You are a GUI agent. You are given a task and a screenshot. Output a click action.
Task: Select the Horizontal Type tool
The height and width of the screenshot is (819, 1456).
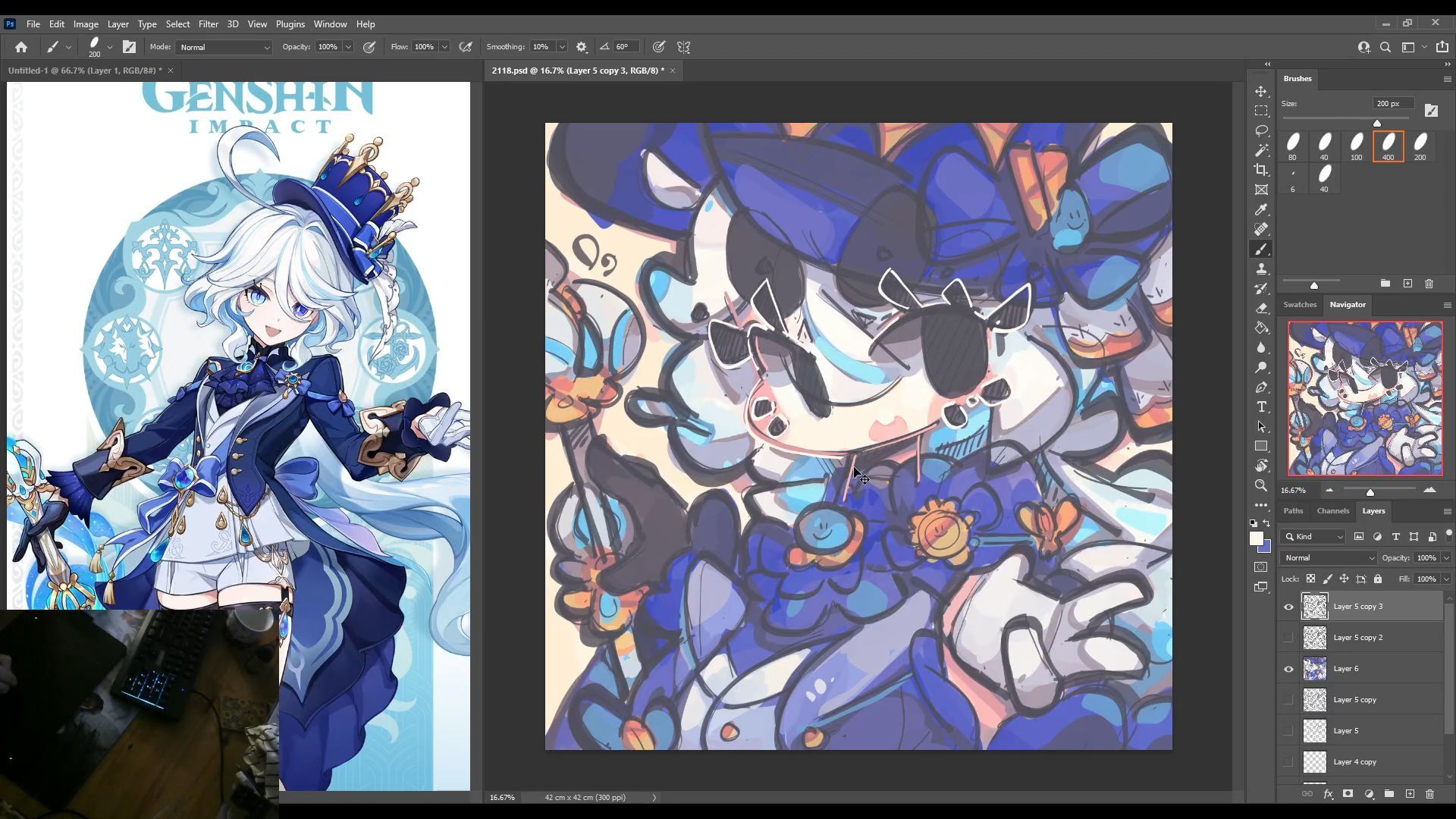1261,406
